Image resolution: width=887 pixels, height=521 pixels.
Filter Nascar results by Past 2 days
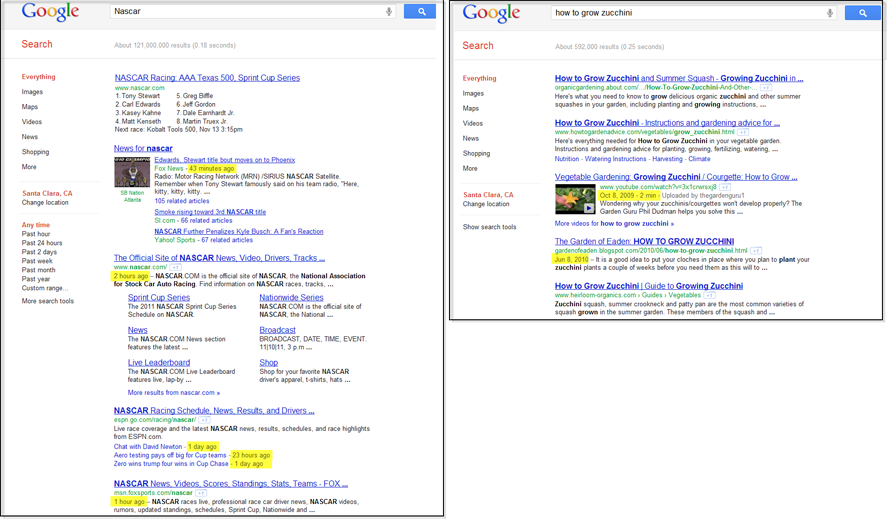pos(39,252)
